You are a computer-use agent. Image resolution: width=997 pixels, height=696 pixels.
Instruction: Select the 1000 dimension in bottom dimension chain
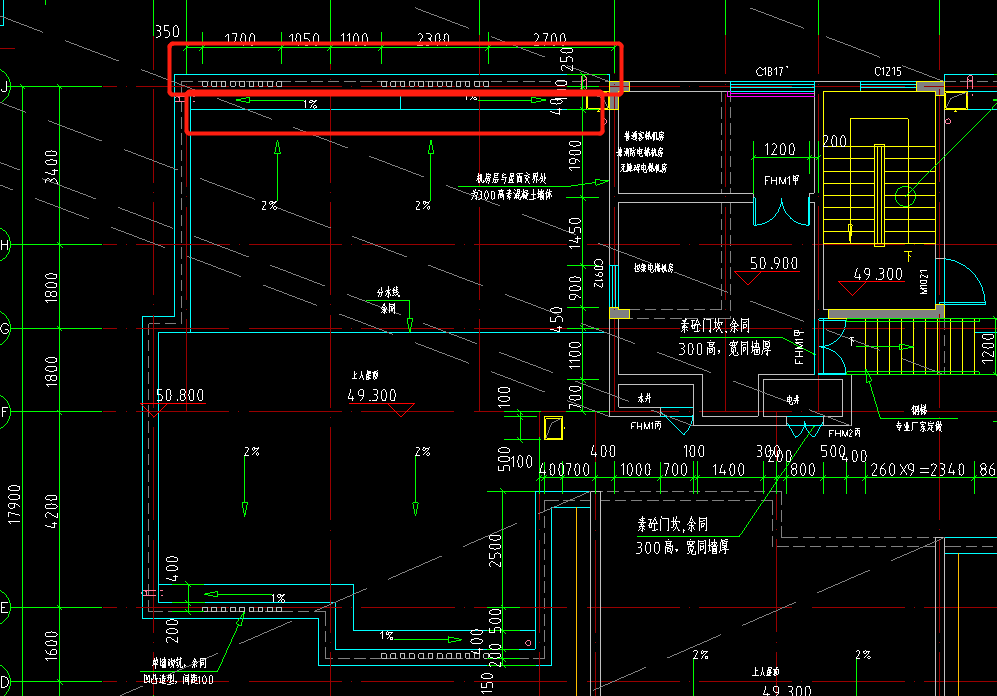[x=636, y=470]
